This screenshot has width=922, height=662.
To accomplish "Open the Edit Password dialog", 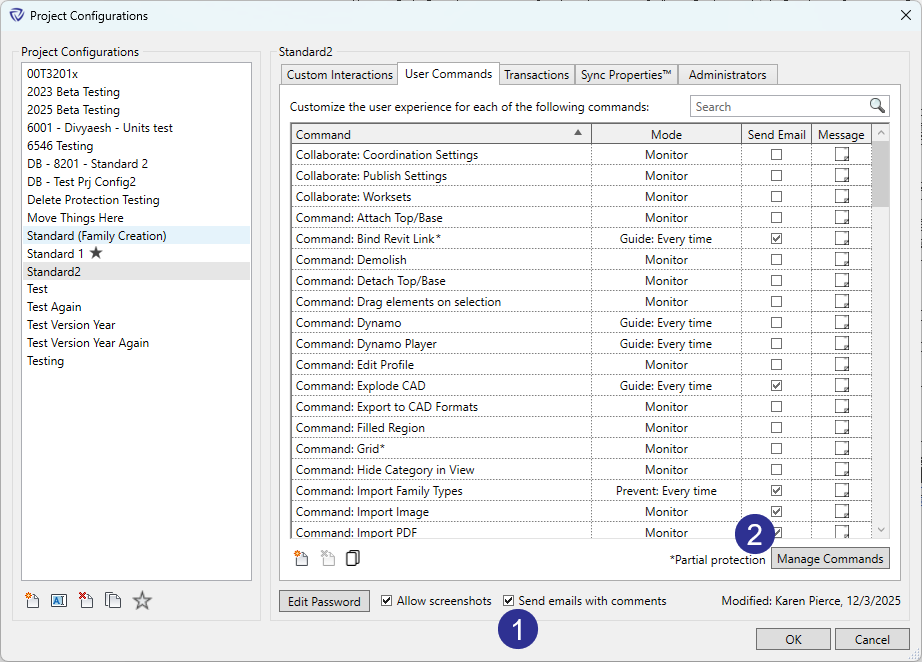I will coord(324,601).
